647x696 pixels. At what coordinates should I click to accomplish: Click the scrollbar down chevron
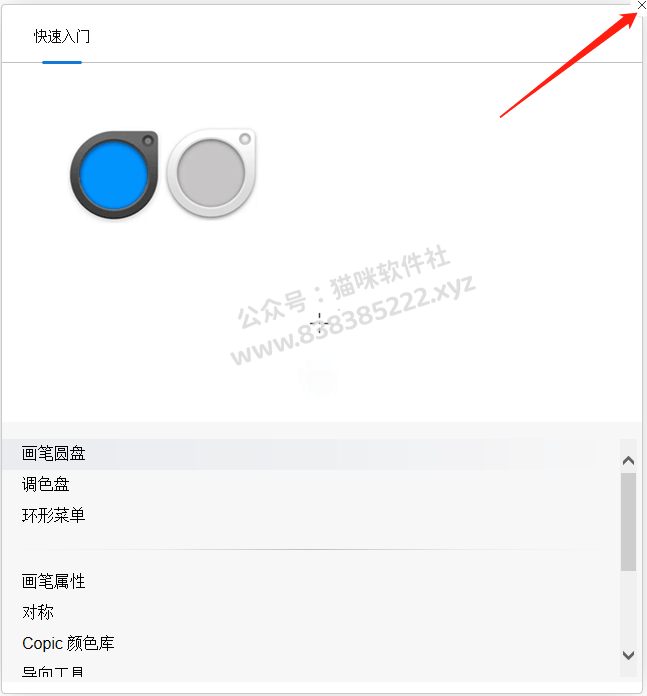[x=628, y=655]
